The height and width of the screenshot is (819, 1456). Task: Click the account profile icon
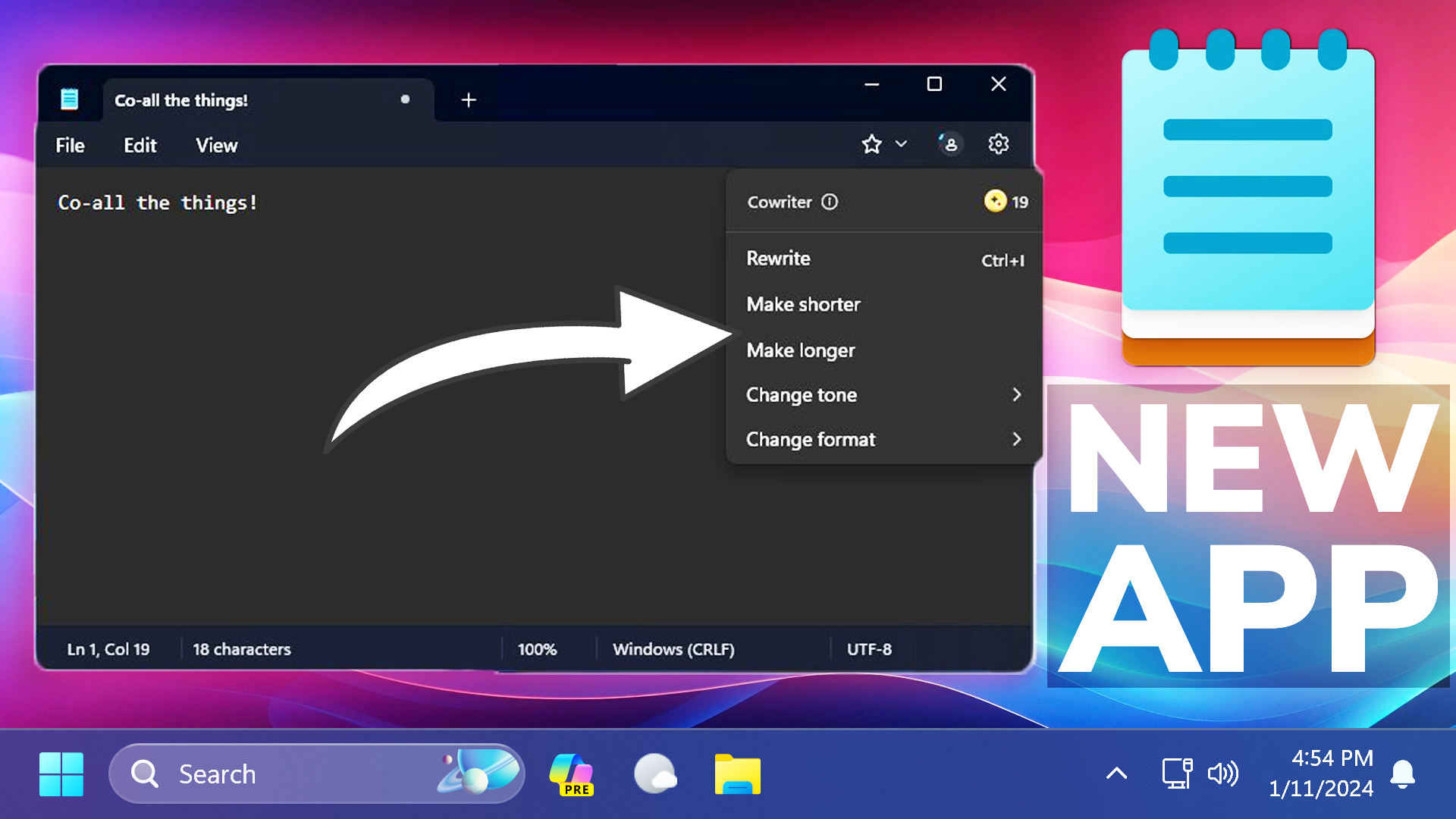click(x=949, y=144)
